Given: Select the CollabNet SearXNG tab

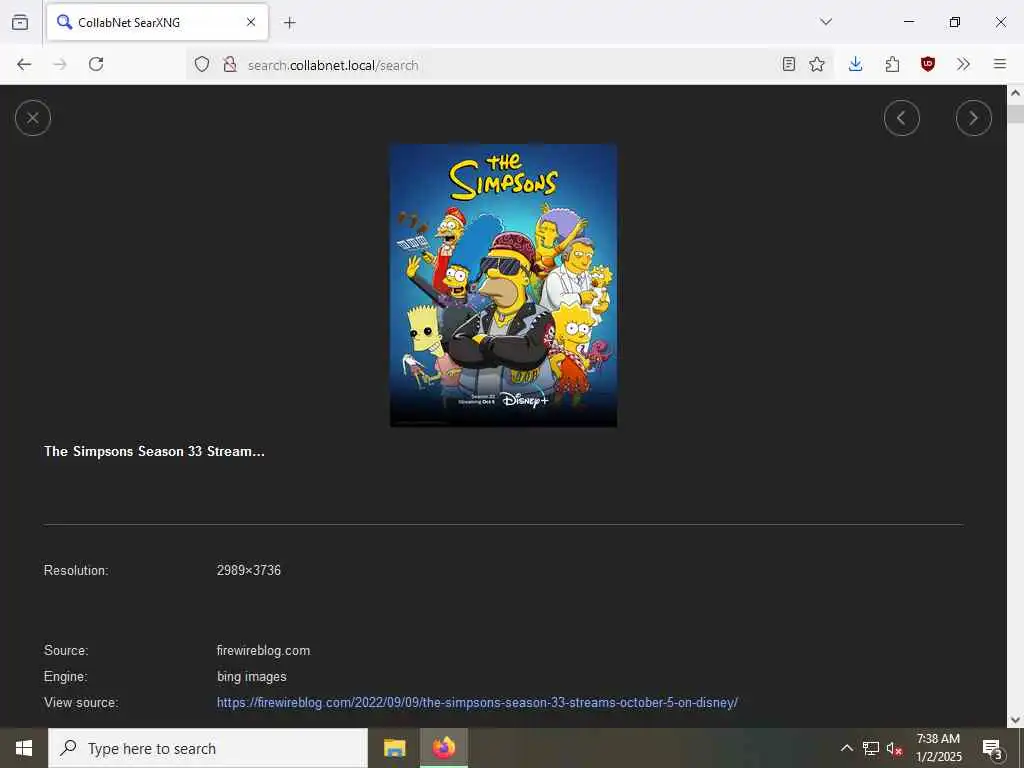Looking at the screenshot, I should tap(157, 22).
